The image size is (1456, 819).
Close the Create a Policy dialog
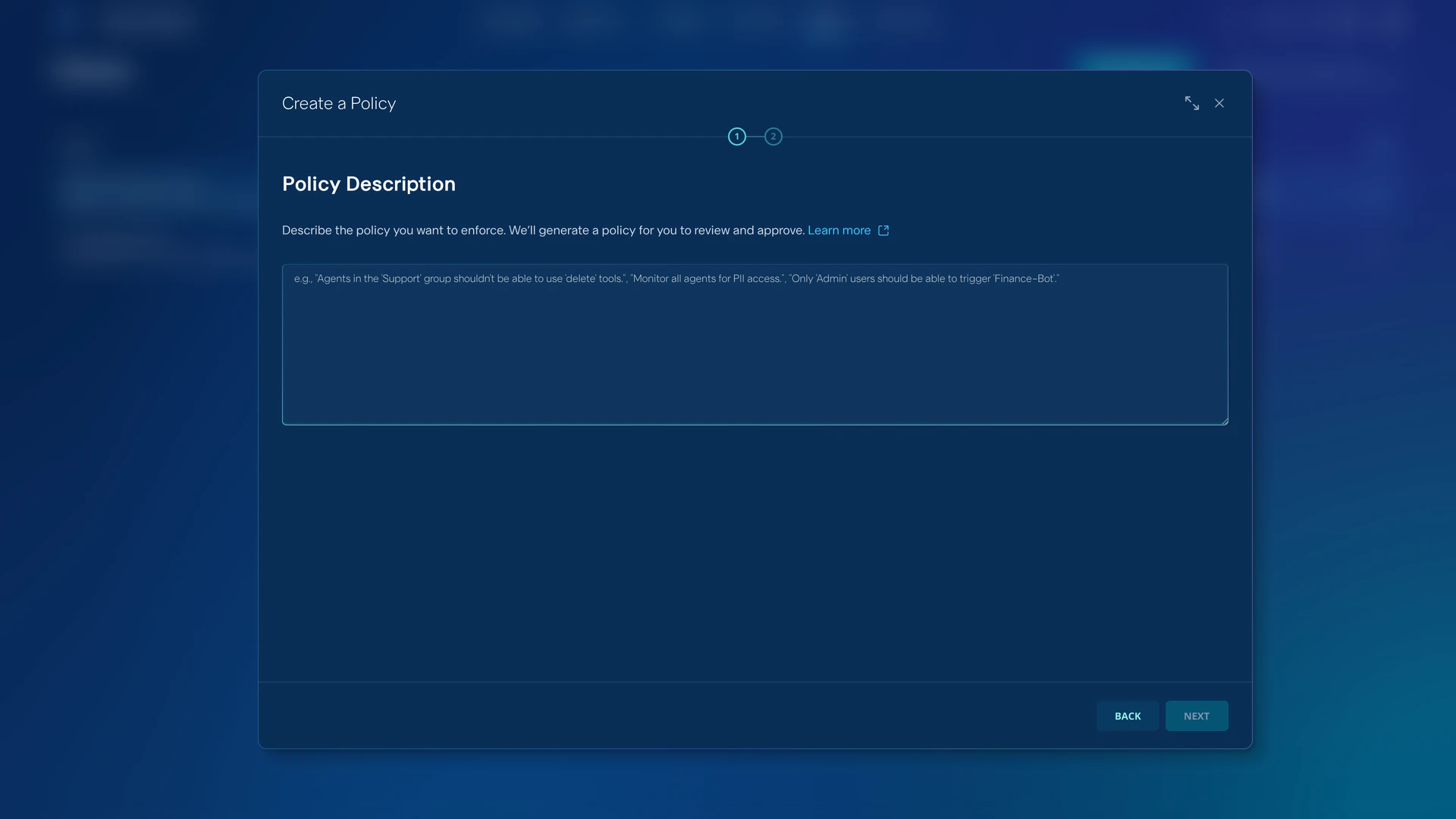click(1219, 103)
